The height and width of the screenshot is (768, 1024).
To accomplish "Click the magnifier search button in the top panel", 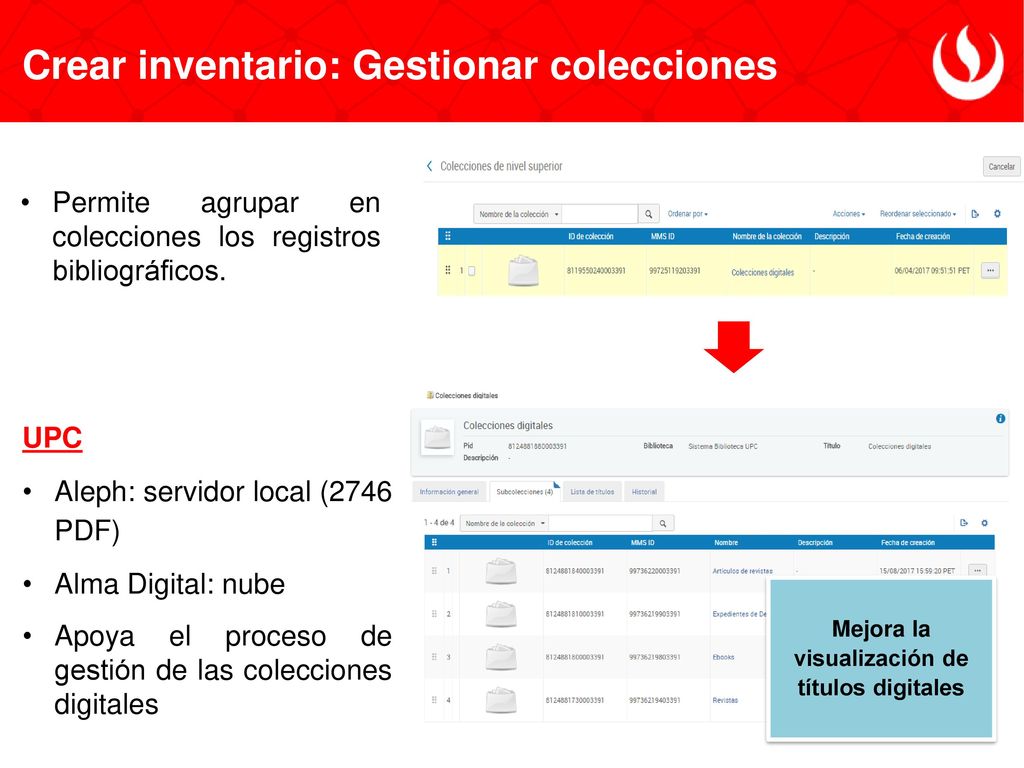I will [x=648, y=214].
